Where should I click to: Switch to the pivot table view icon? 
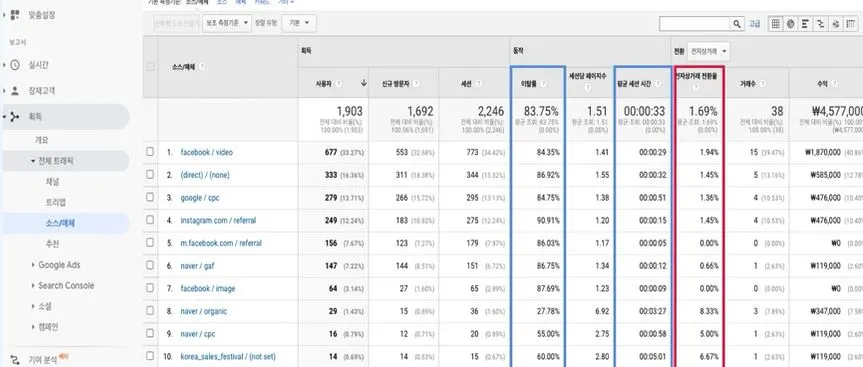click(850, 24)
